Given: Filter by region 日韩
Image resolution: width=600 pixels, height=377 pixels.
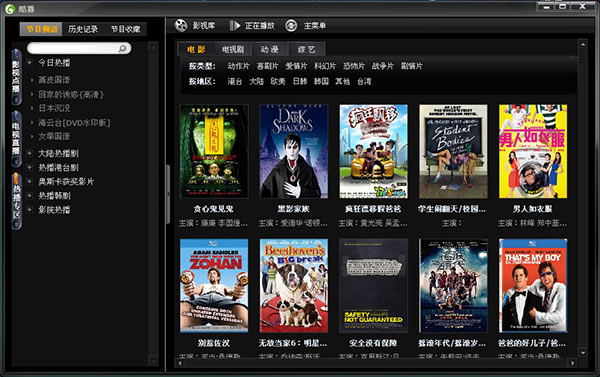Looking at the screenshot, I should [x=300, y=81].
